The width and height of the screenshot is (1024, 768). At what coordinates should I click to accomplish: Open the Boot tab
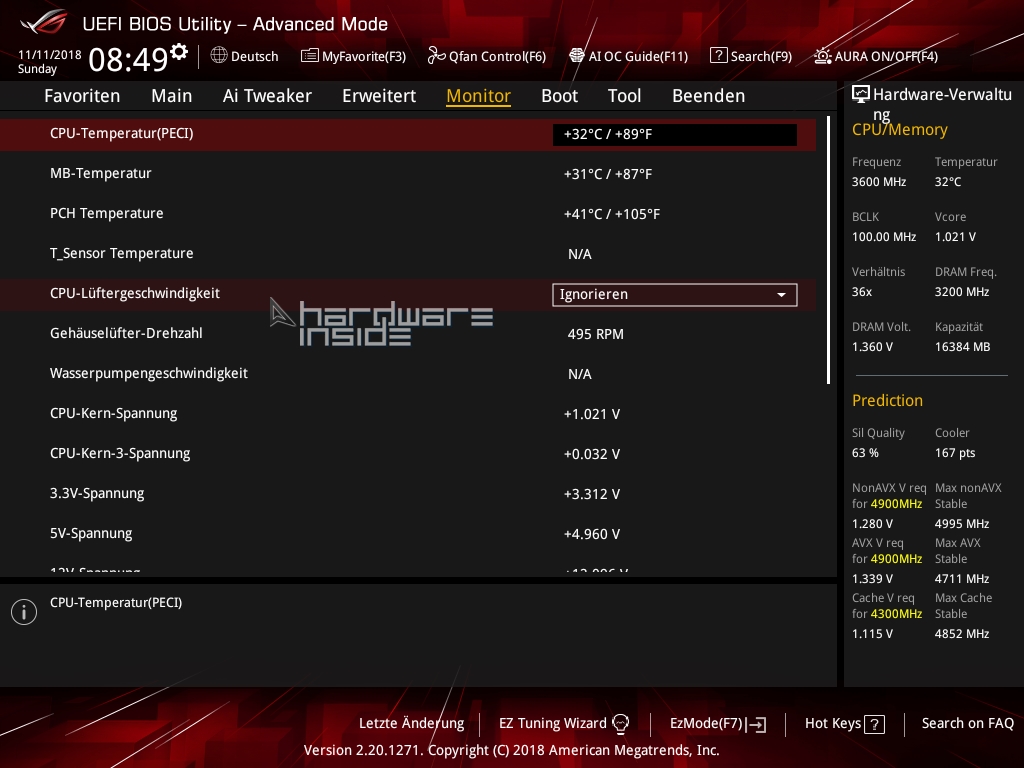560,96
